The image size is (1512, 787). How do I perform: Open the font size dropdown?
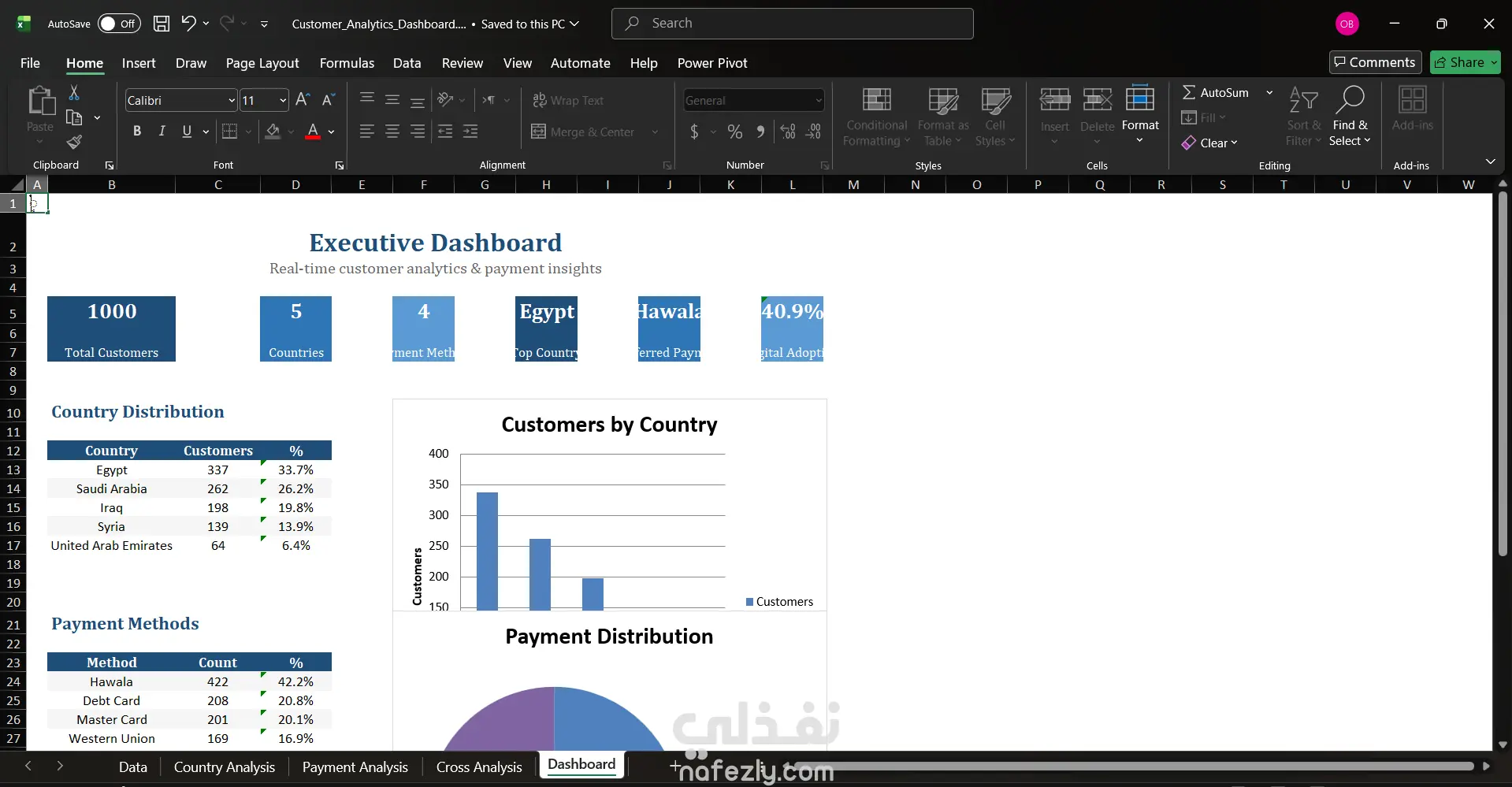[x=283, y=101]
